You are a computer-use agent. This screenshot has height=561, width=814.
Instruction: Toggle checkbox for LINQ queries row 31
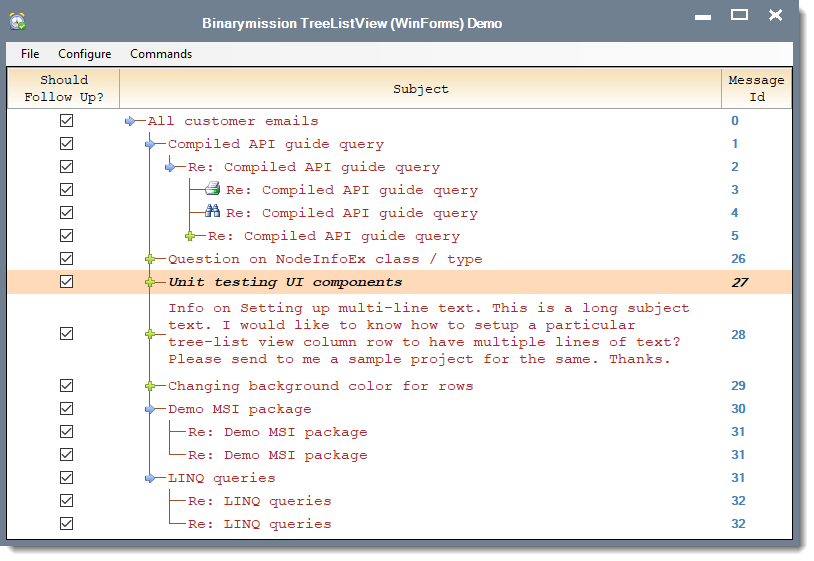coord(66,477)
